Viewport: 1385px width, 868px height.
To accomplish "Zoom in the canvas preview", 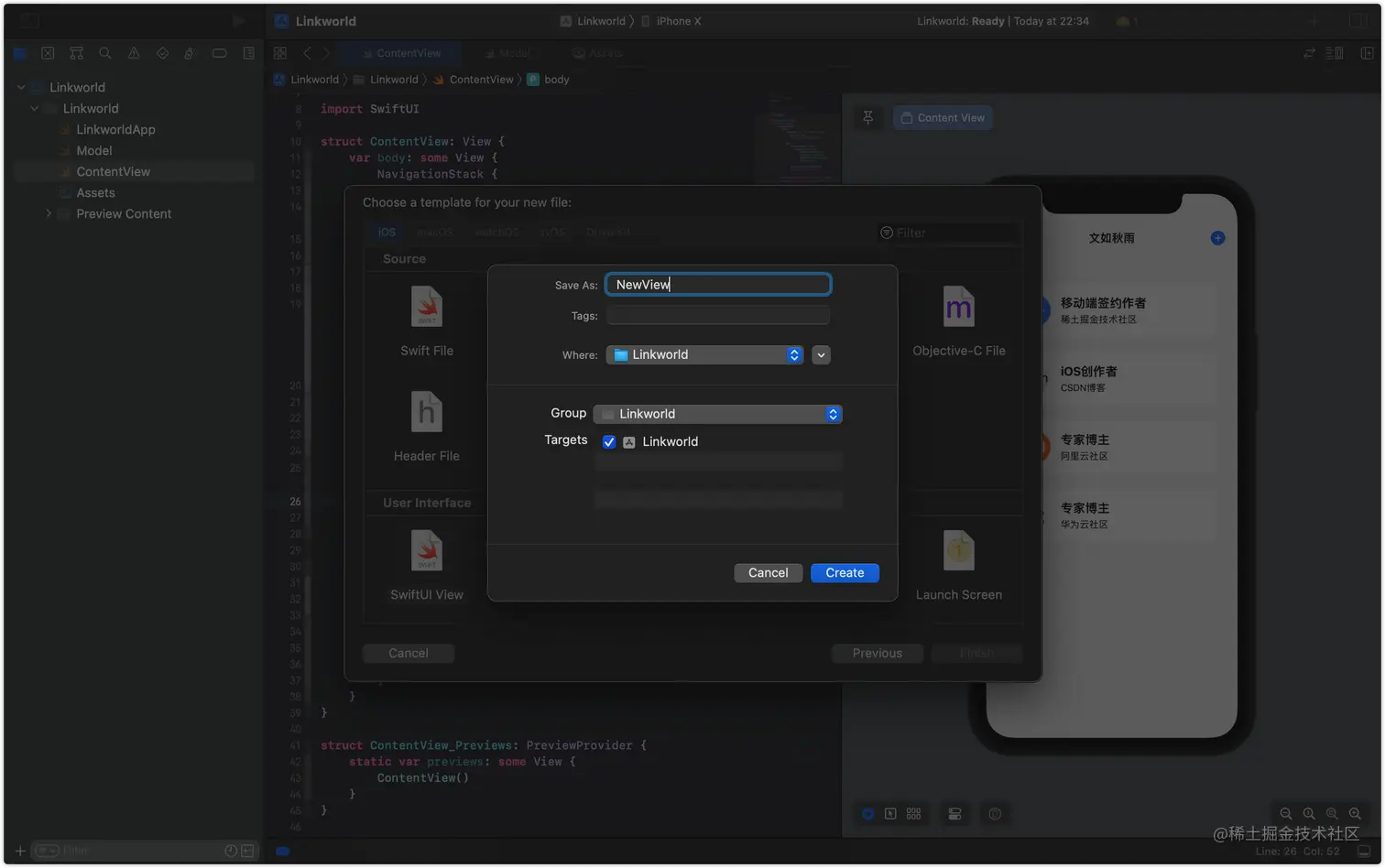I will tap(1355, 814).
